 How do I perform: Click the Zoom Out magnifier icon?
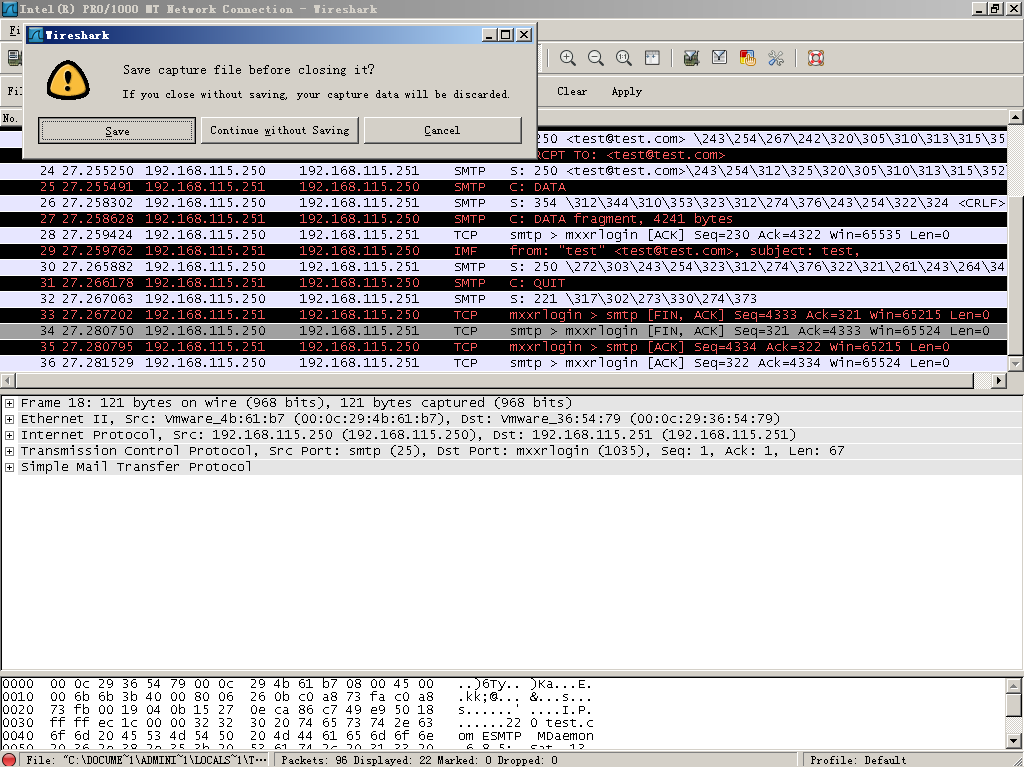pyautogui.click(x=596, y=58)
